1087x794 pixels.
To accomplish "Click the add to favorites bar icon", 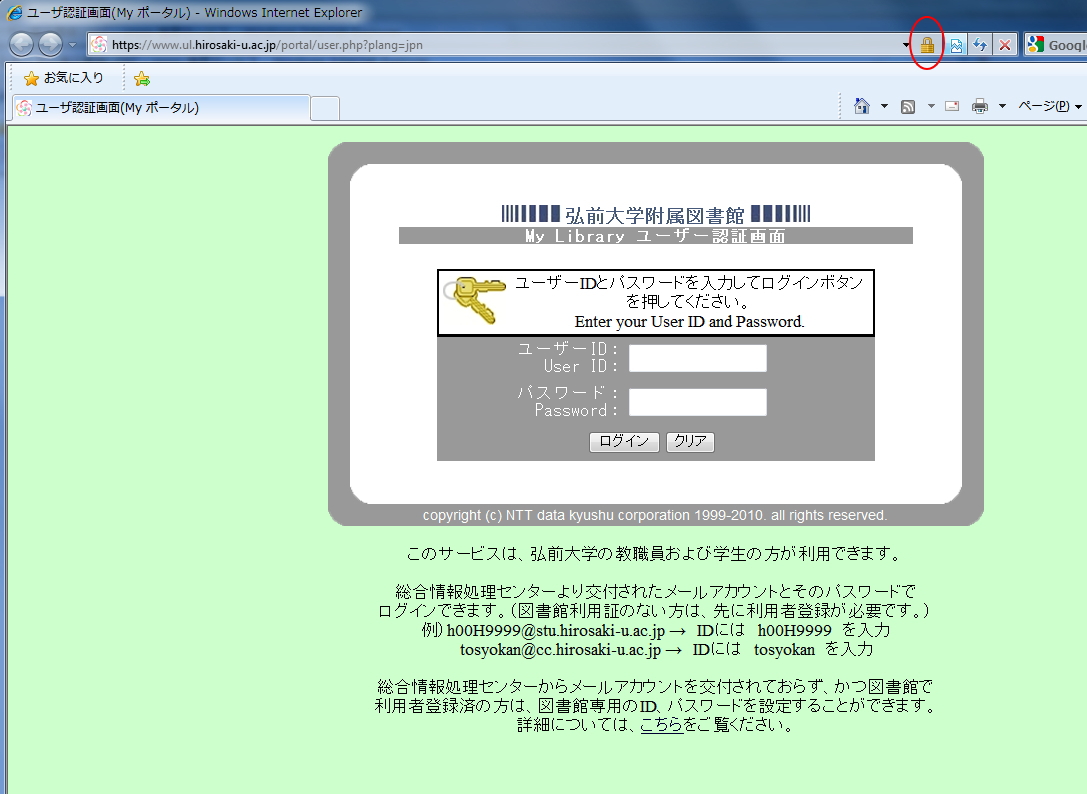I will point(141,78).
